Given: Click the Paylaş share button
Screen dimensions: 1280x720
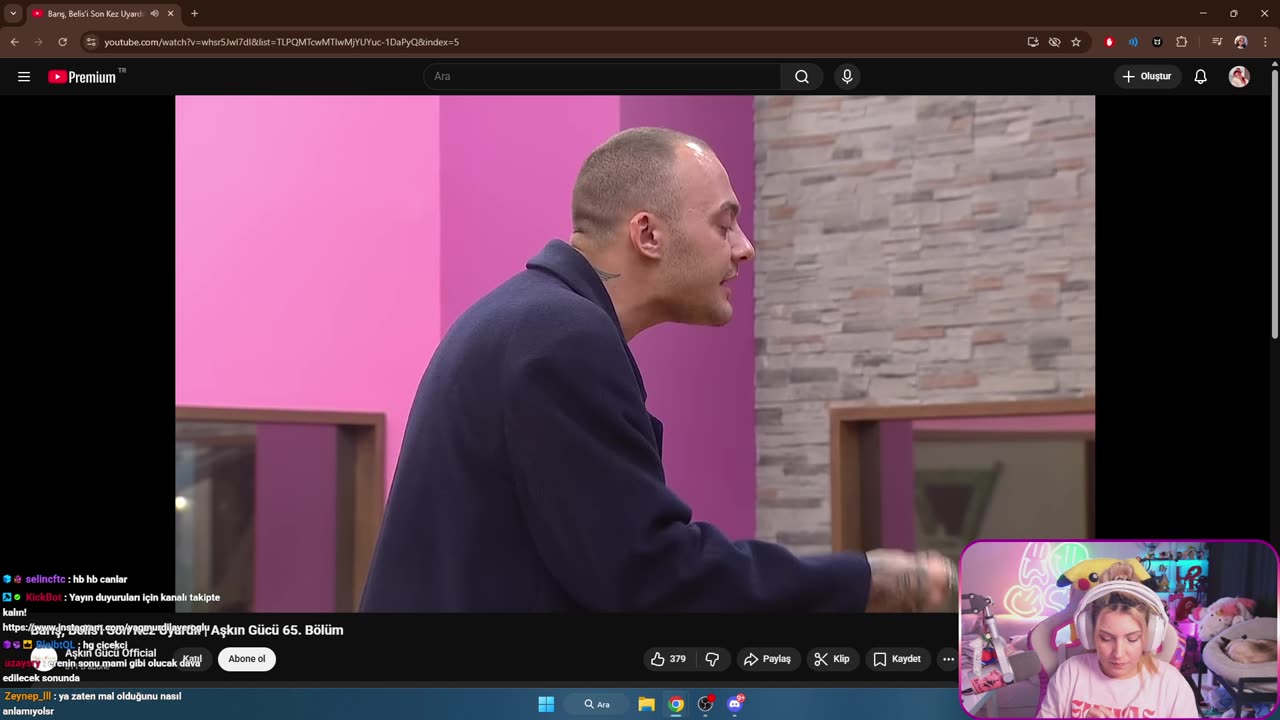Looking at the screenshot, I should click(x=767, y=659).
